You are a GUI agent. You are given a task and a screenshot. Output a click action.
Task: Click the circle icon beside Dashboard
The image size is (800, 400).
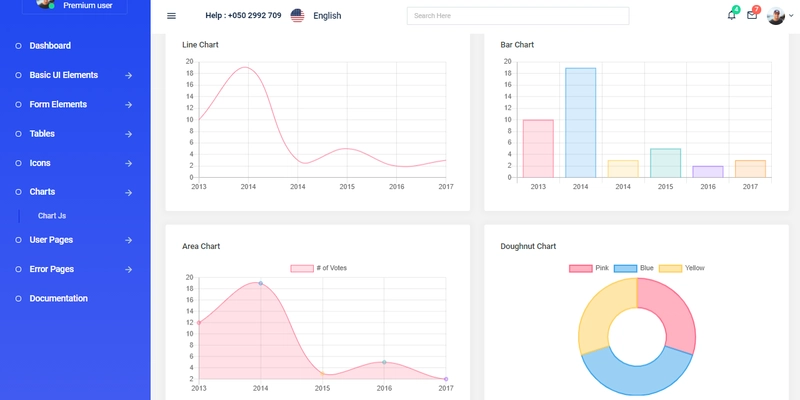pos(18,46)
